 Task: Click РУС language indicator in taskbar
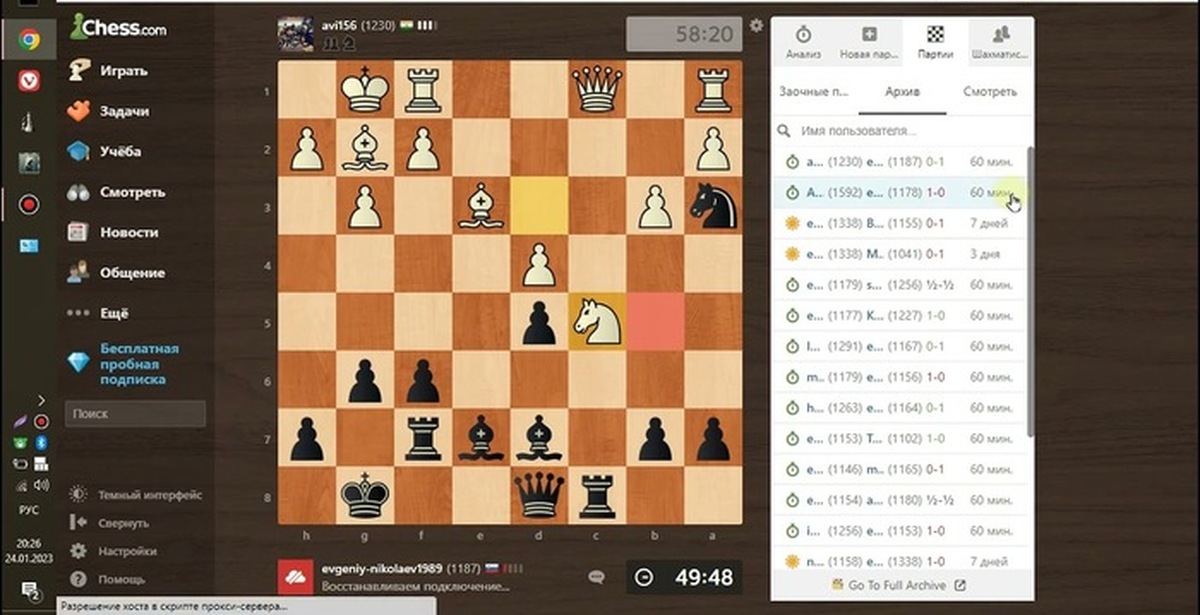coord(29,510)
